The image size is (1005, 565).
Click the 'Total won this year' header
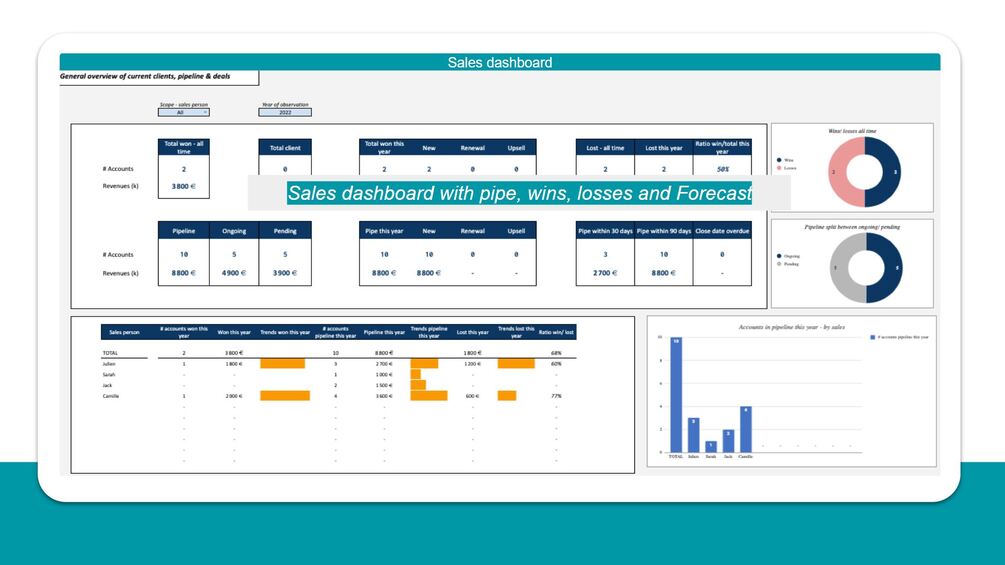384,147
